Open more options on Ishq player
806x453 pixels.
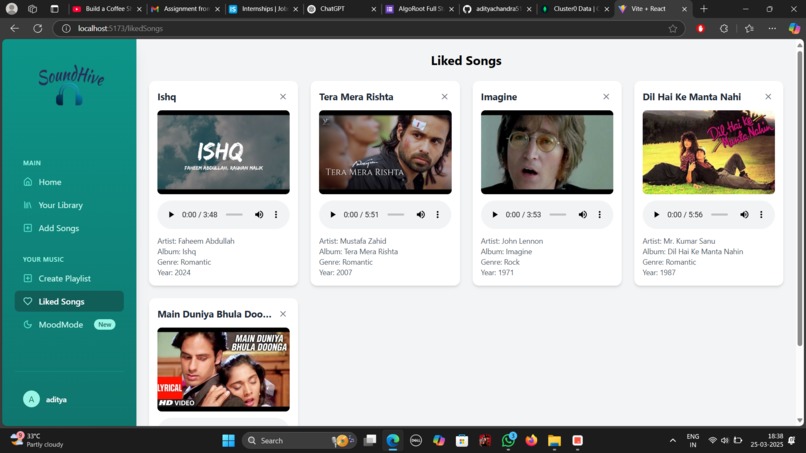tap(276, 214)
